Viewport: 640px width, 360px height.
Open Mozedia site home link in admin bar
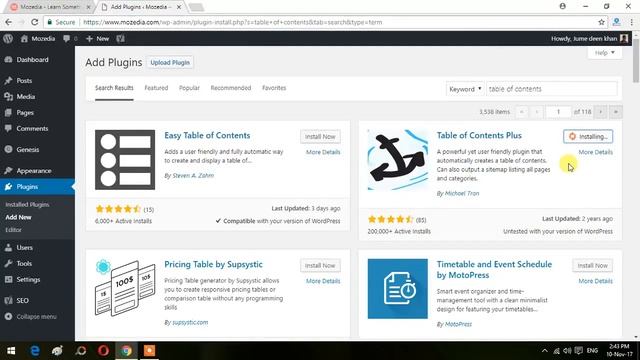coord(38,39)
